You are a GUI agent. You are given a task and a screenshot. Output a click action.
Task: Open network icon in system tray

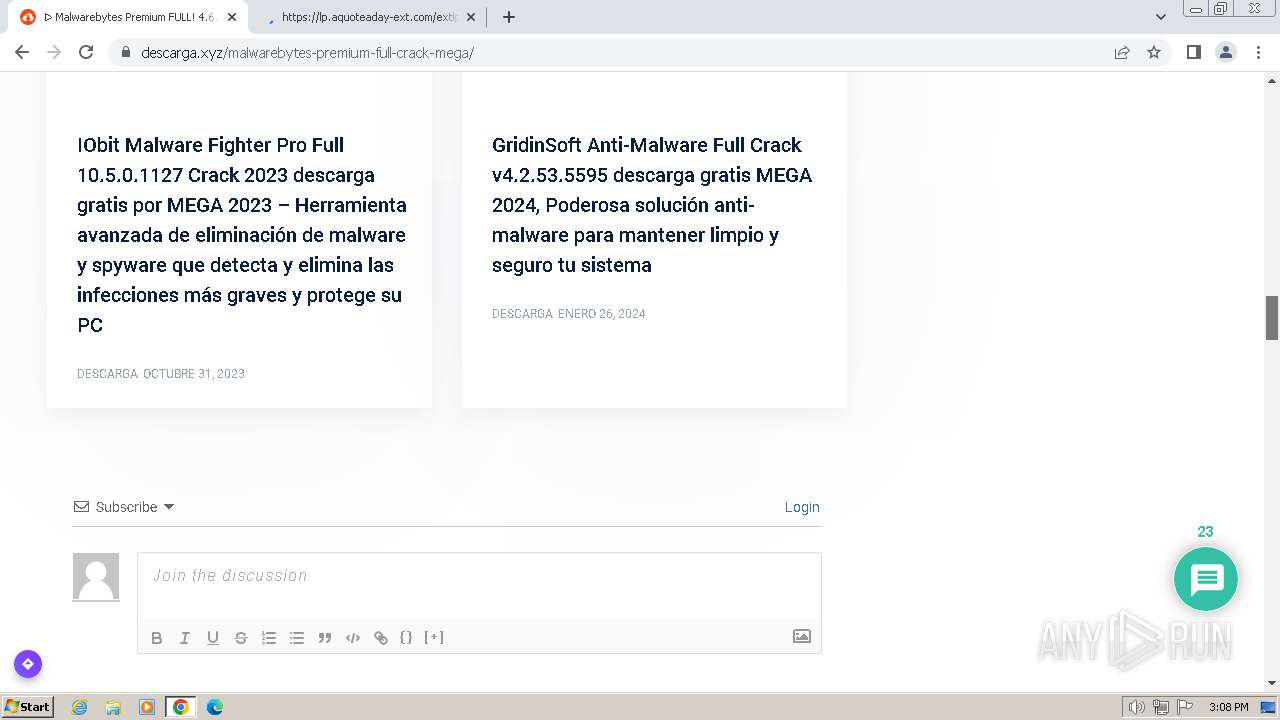[x=1161, y=707]
